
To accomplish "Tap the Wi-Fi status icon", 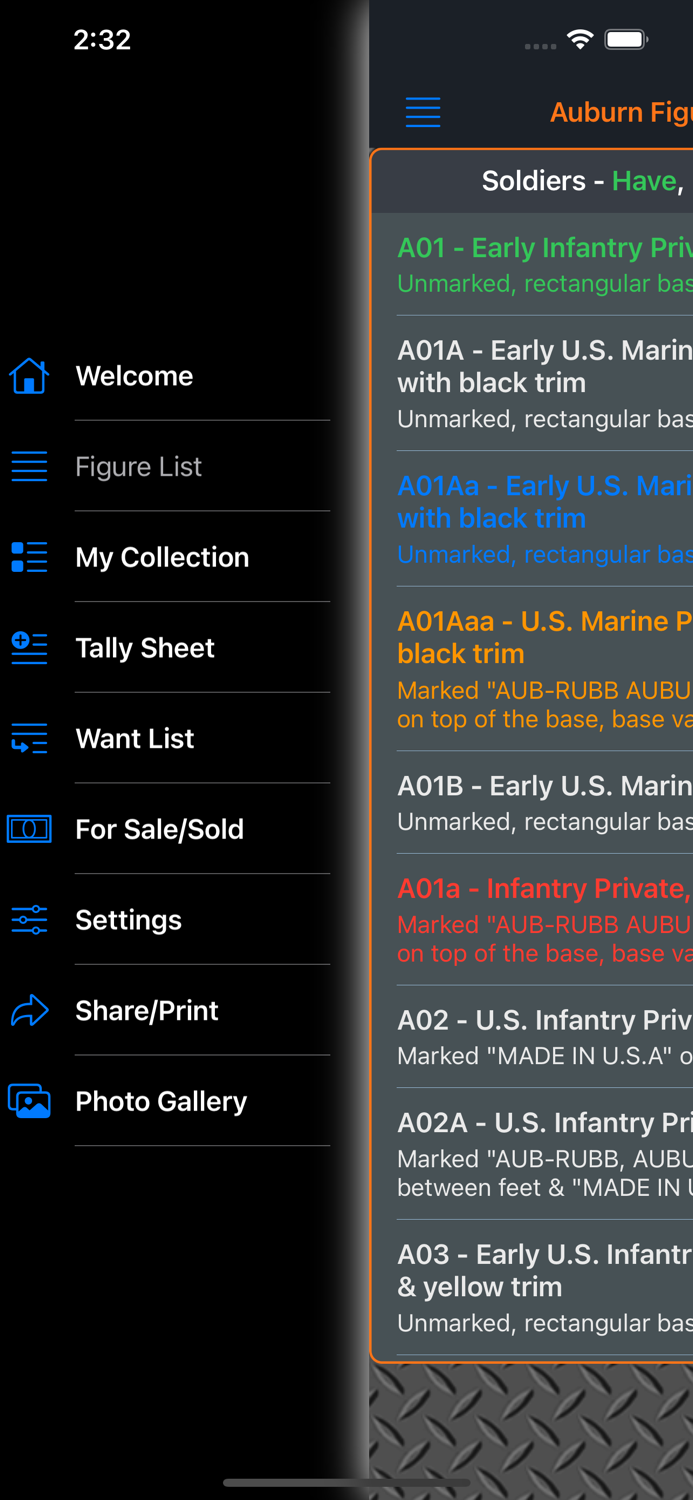I will tap(580, 40).
